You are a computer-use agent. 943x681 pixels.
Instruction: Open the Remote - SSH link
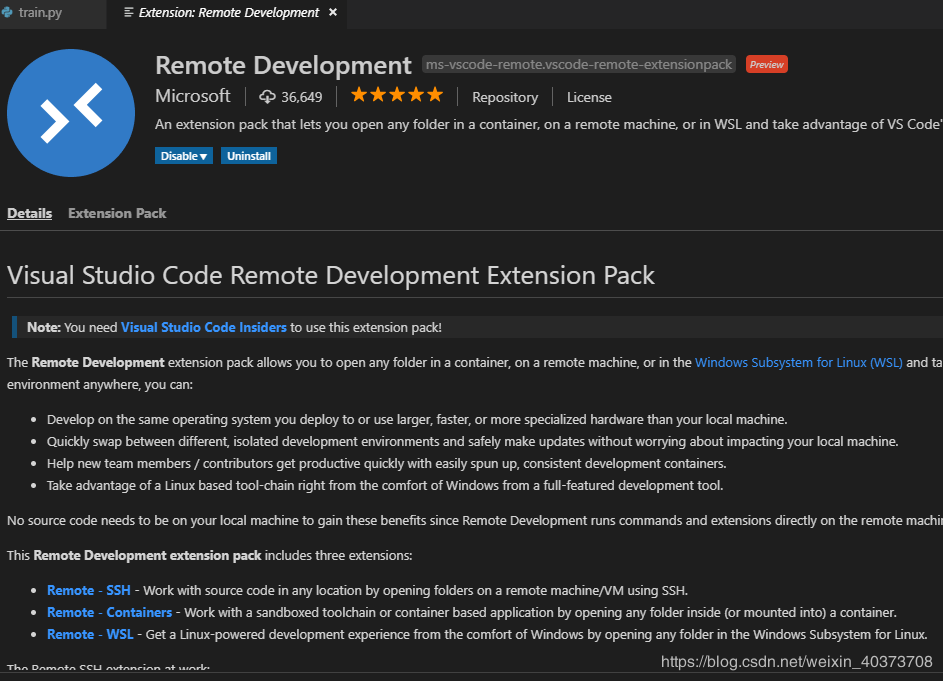tap(89, 590)
